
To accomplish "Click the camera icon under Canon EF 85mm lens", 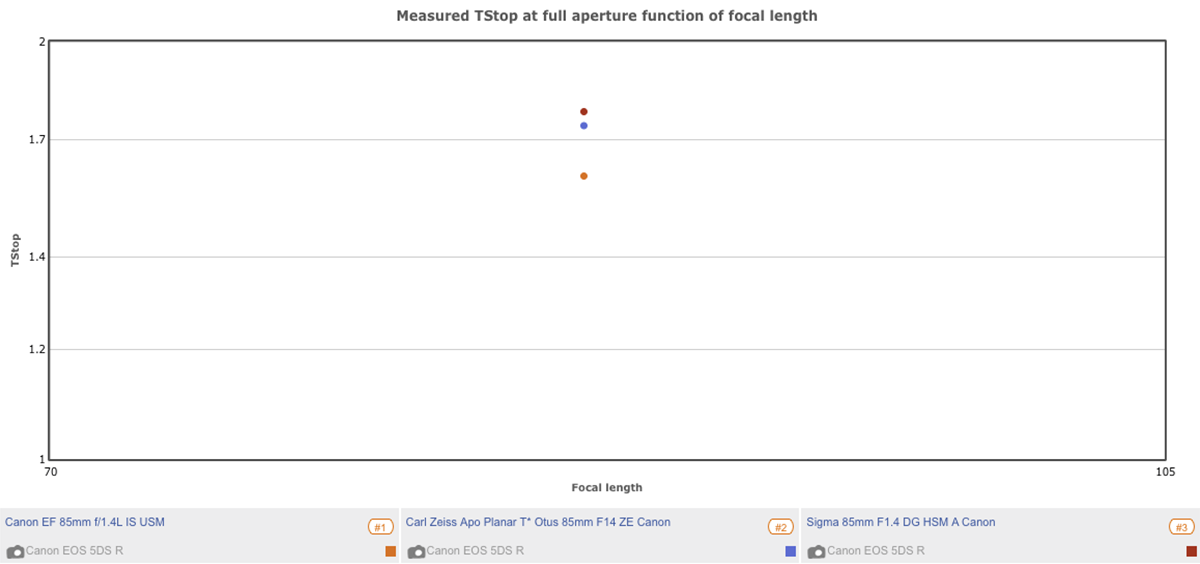I will coord(15,552).
